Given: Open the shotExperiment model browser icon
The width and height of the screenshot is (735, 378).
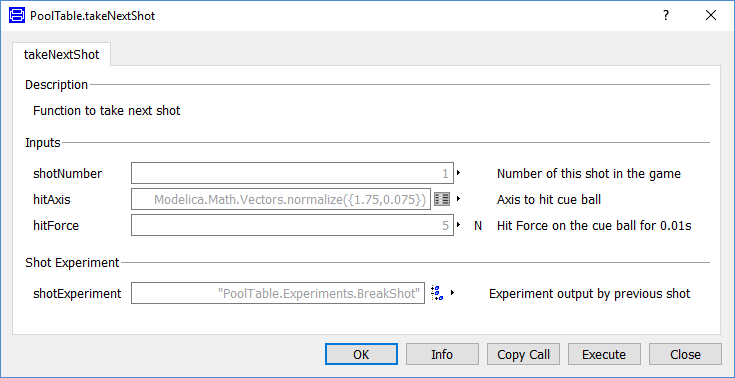Looking at the screenshot, I should tap(437, 293).
